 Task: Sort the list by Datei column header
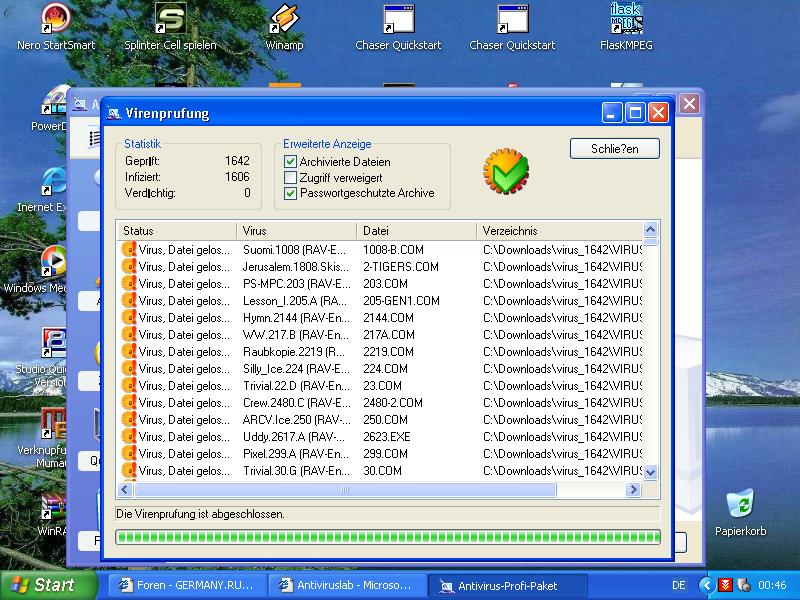(x=415, y=231)
